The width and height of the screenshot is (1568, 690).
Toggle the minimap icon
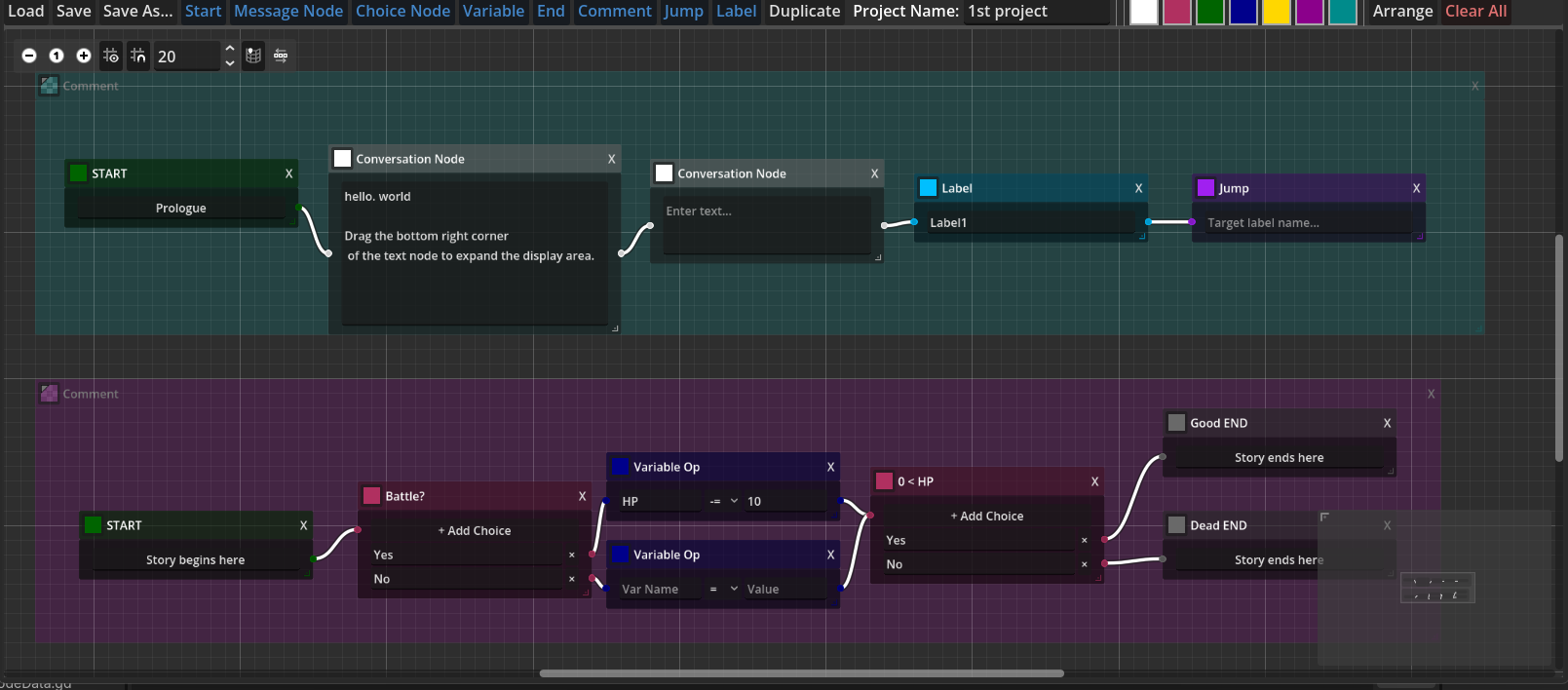click(253, 56)
